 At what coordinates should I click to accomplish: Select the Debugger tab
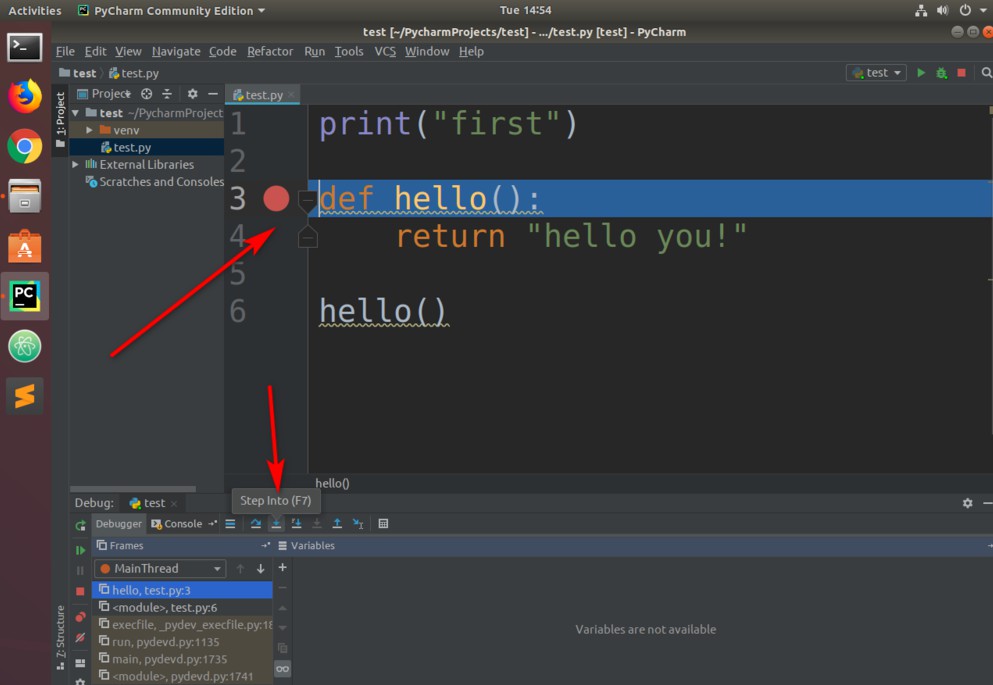(x=118, y=524)
